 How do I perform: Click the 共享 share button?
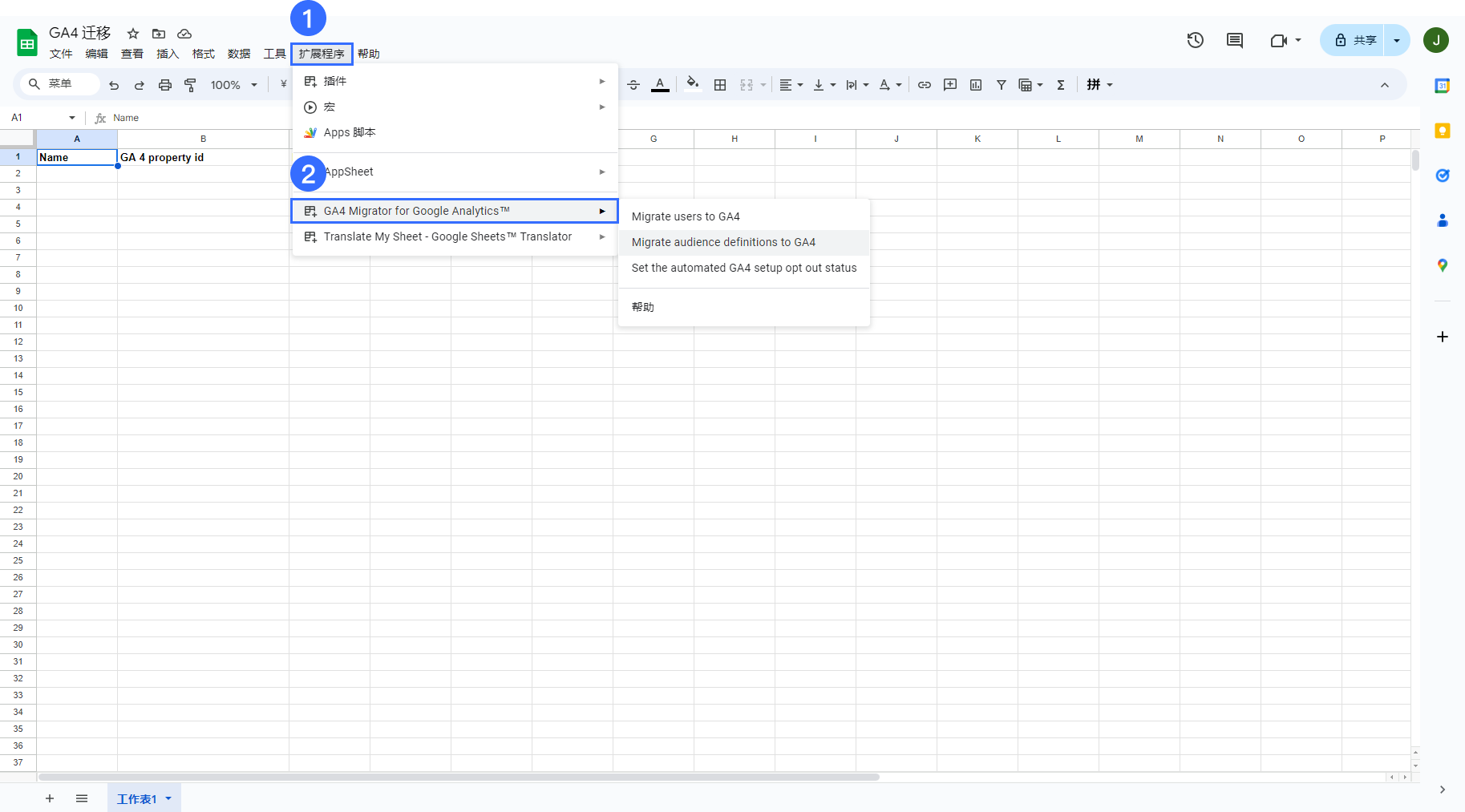pos(1354,40)
